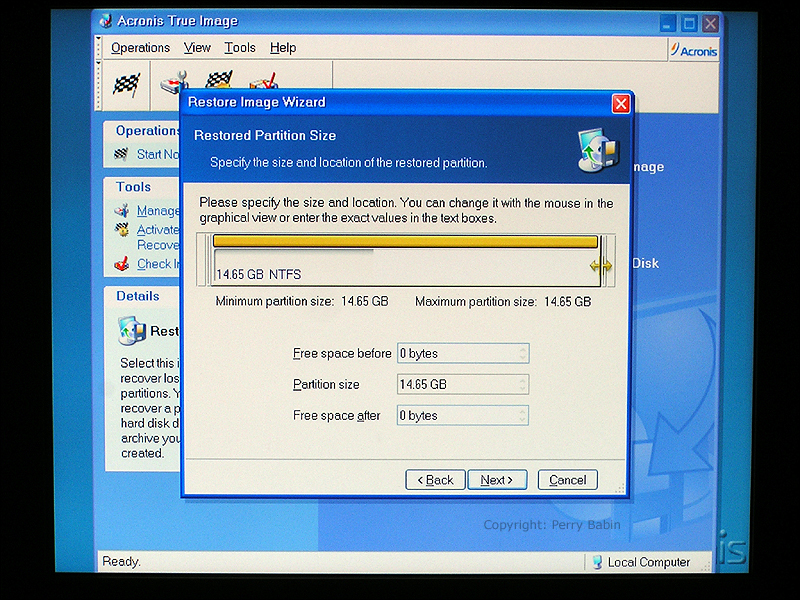Decrease the Partition size value
The image size is (800, 600).
click(x=522, y=388)
